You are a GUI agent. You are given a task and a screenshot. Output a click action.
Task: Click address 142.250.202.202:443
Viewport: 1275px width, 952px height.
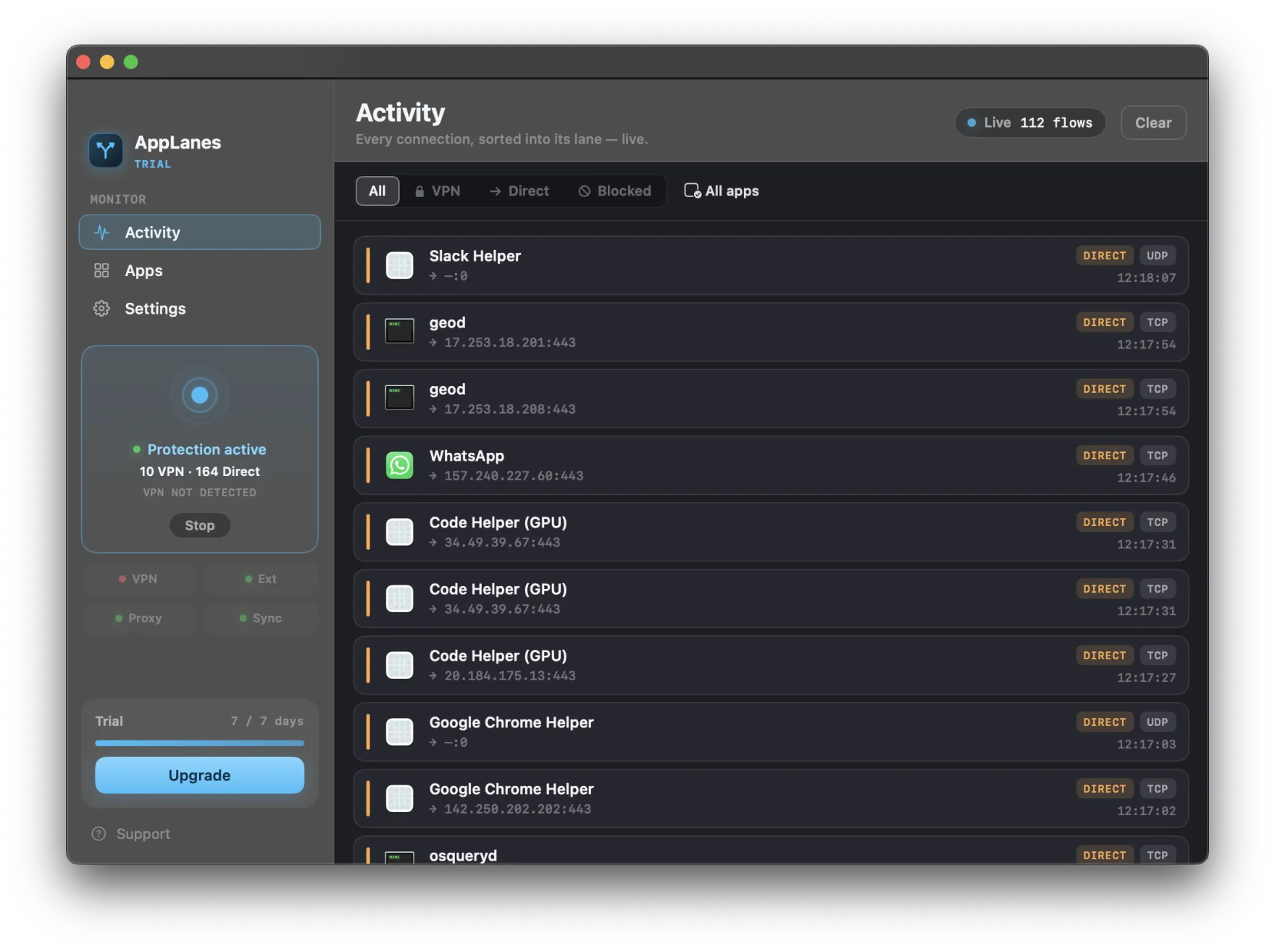pos(518,809)
